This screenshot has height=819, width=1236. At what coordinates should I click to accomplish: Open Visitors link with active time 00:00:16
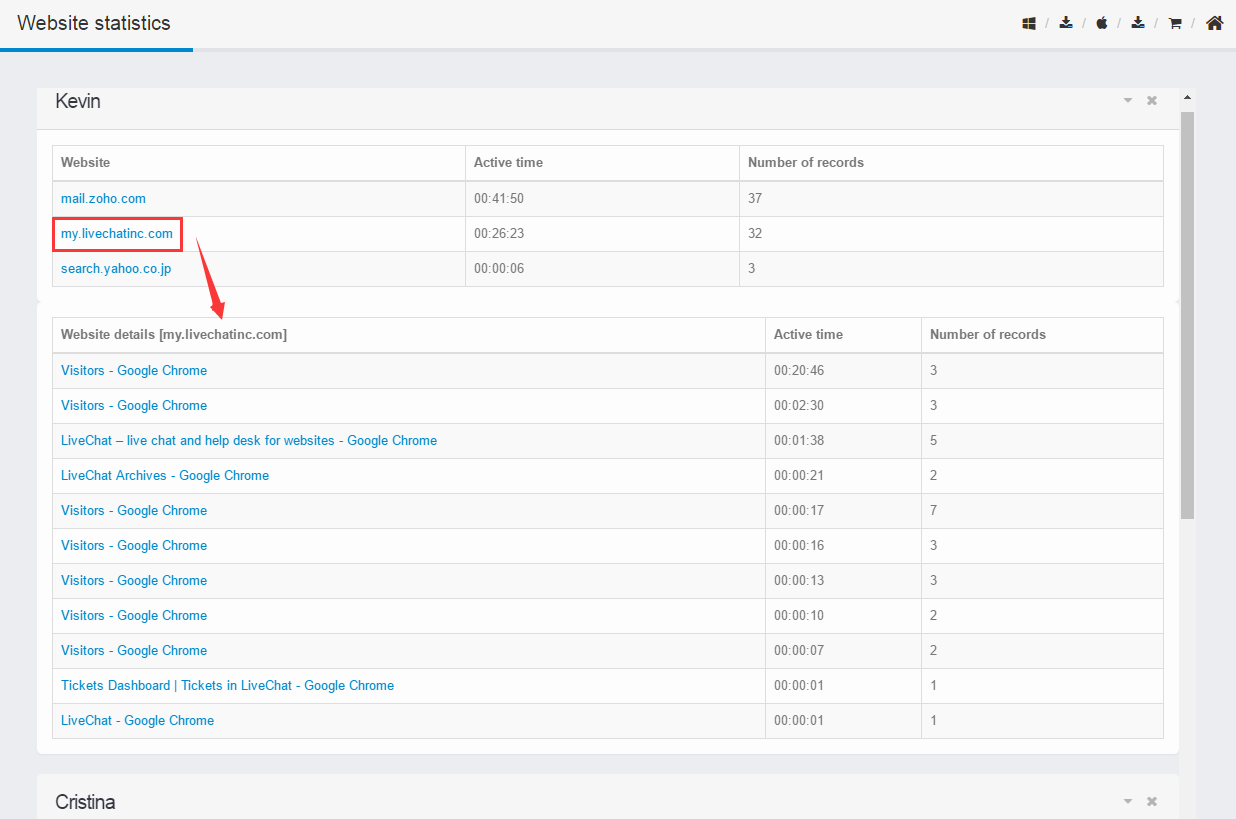click(134, 546)
